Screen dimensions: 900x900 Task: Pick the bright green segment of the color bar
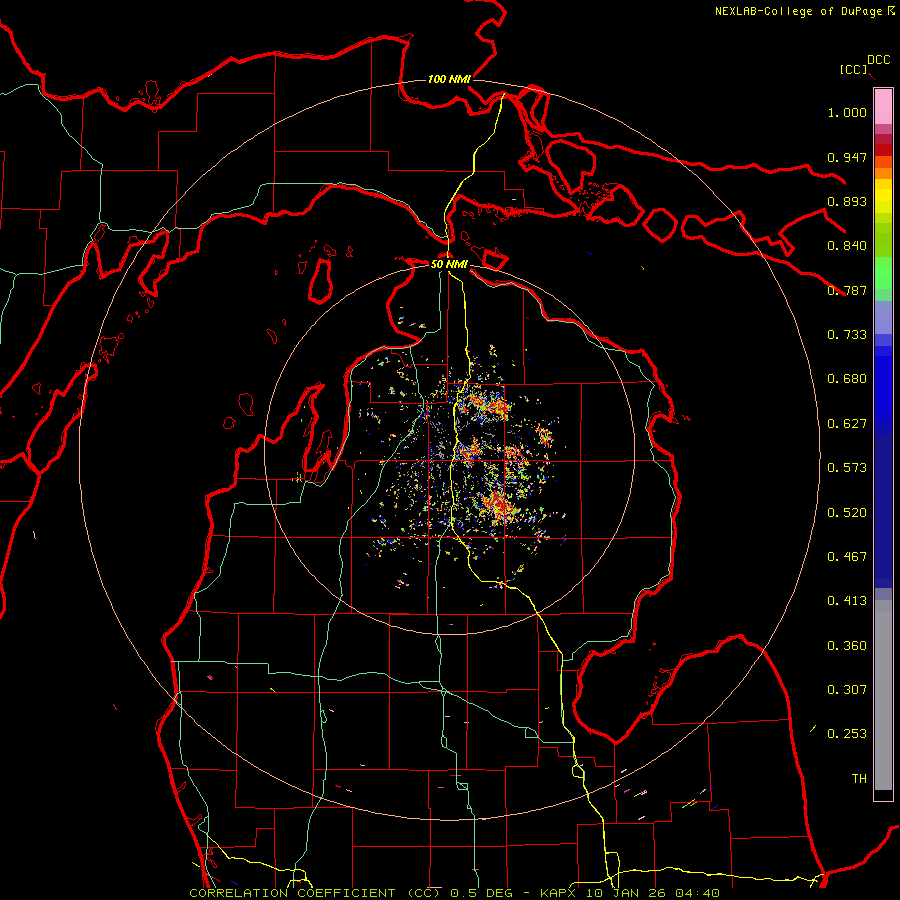883,273
